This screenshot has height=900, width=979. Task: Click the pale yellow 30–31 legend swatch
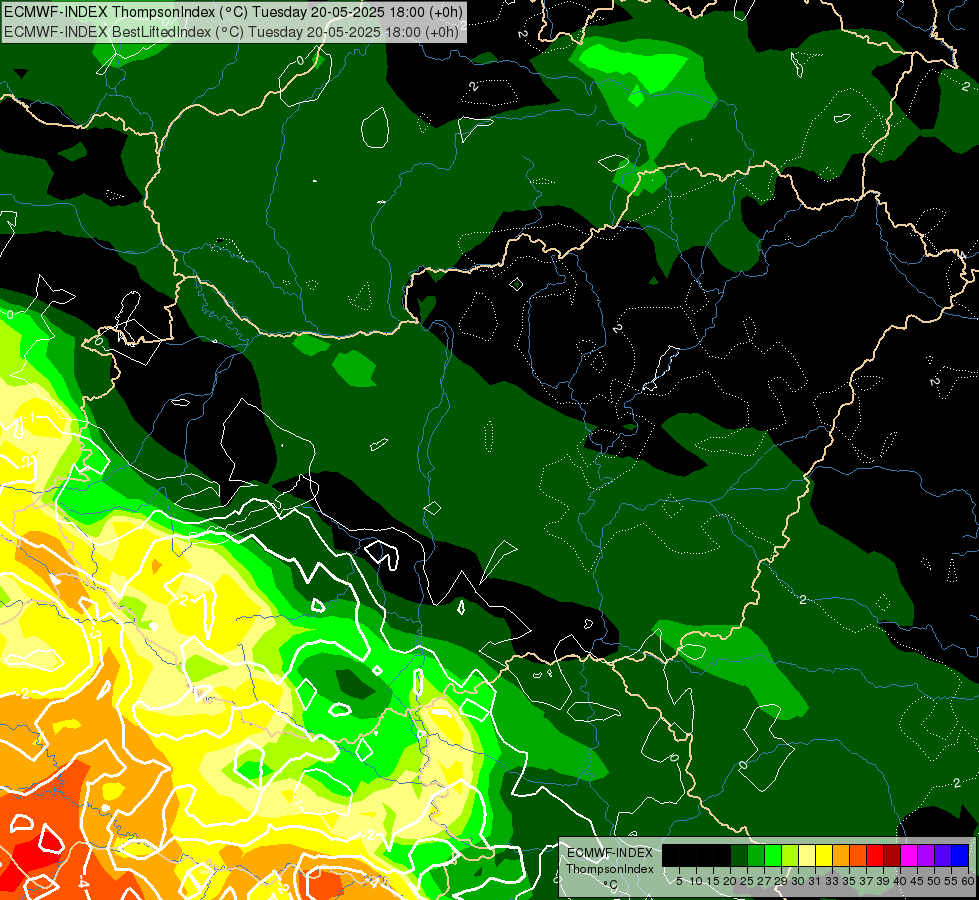(x=807, y=855)
